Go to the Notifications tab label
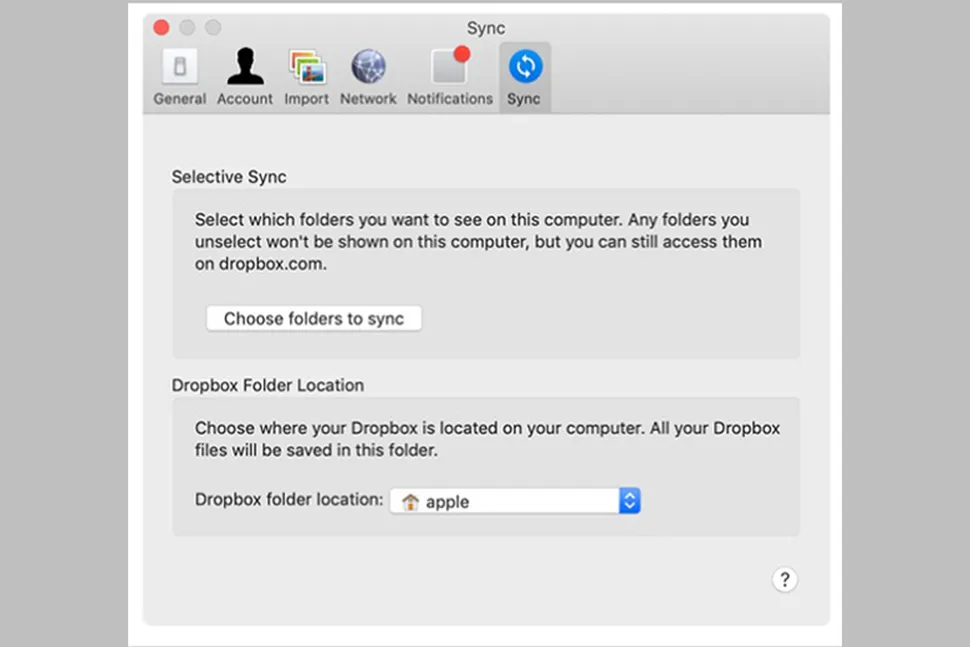Screen dimensions: 970x647 coord(449,99)
